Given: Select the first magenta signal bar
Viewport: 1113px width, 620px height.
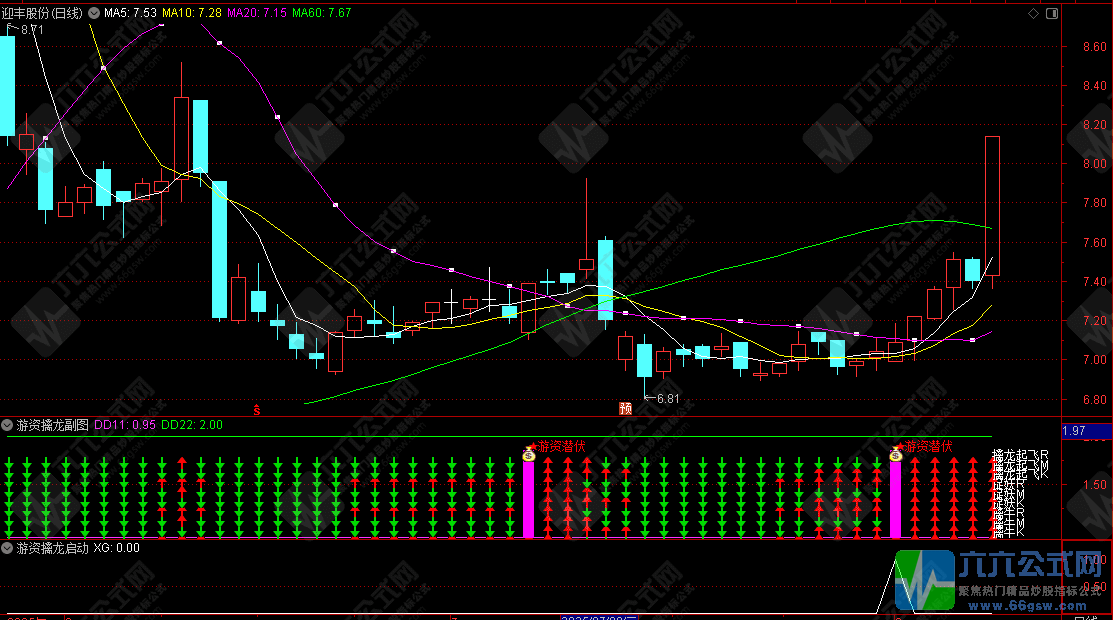Looking at the screenshot, I should click(529, 499).
